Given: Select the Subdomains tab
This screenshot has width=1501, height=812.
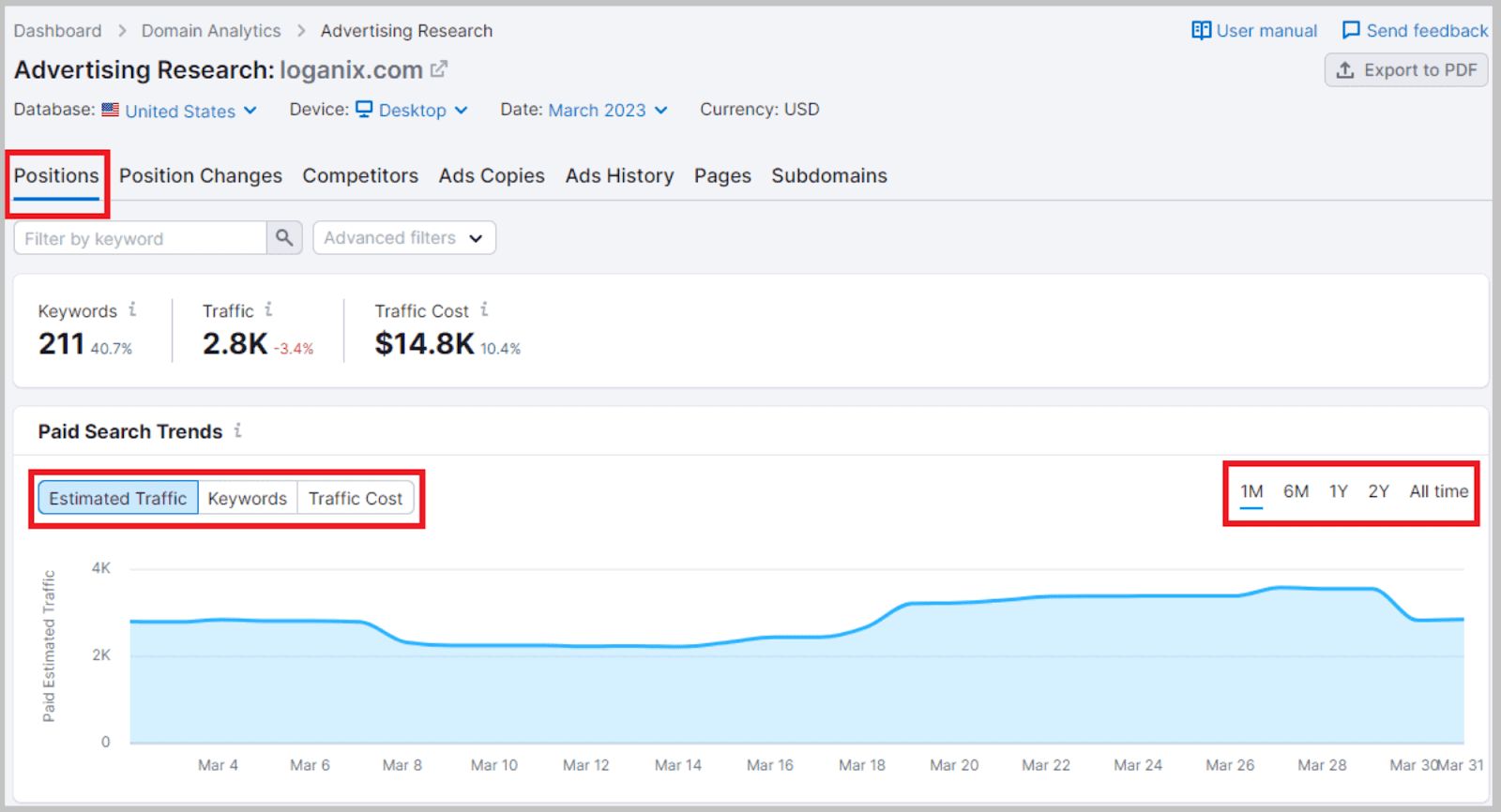Looking at the screenshot, I should 829,176.
